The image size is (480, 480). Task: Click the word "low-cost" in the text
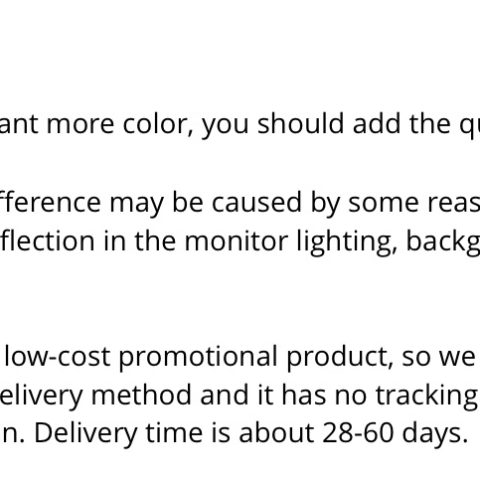point(57,356)
